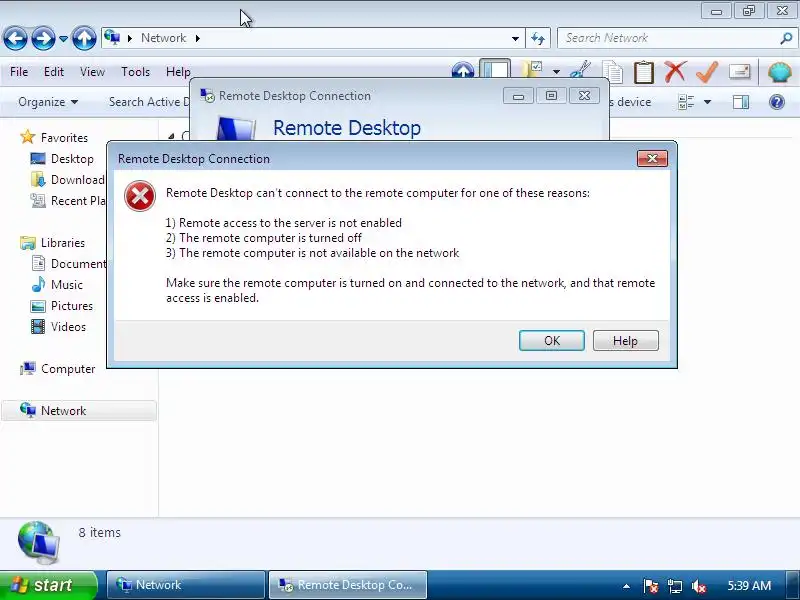Open the start menu
The width and height of the screenshot is (800, 600).
(48, 585)
